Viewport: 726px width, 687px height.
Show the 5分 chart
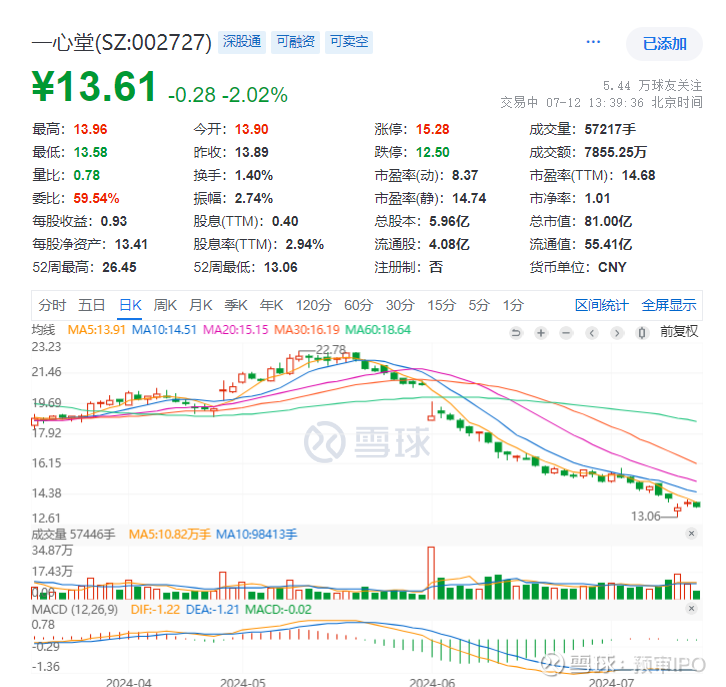(479, 306)
